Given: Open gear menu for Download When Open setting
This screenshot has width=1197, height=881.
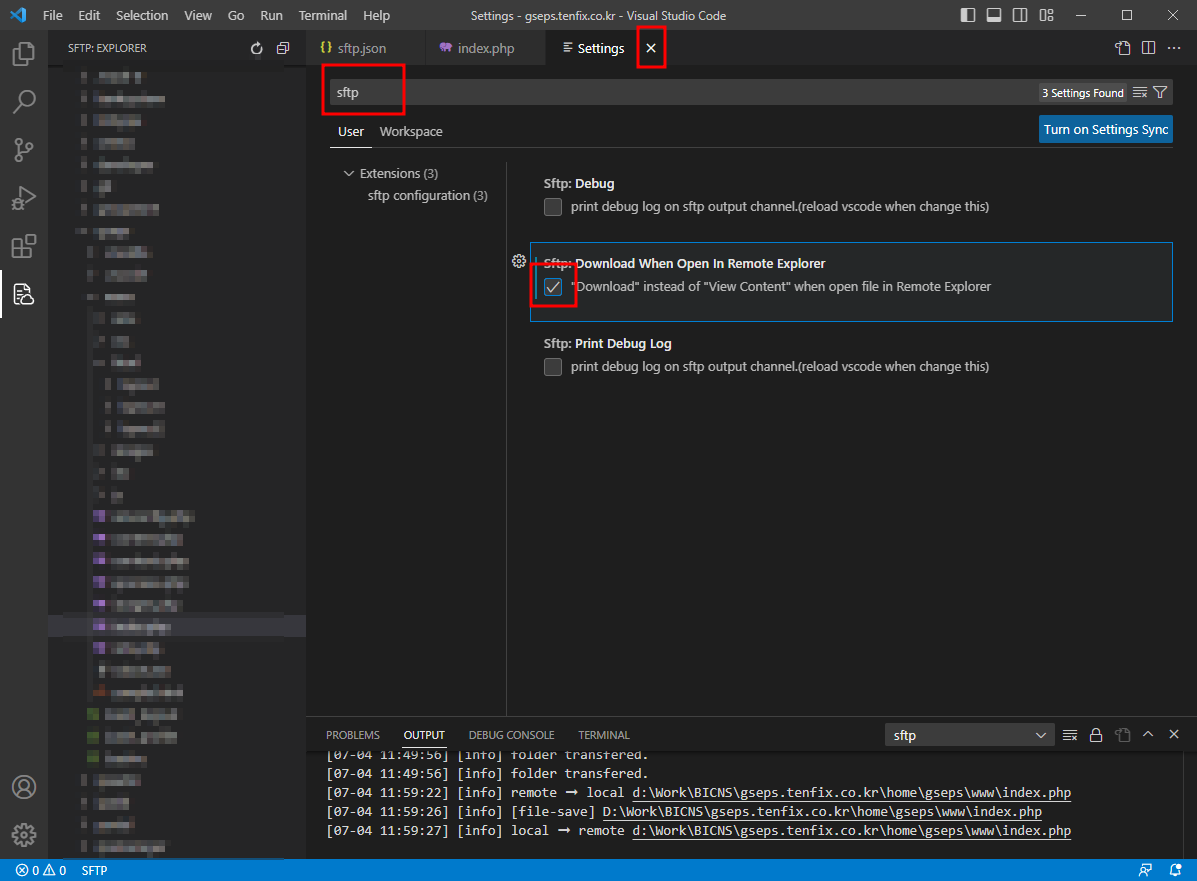Looking at the screenshot, I should coord(519,261).
